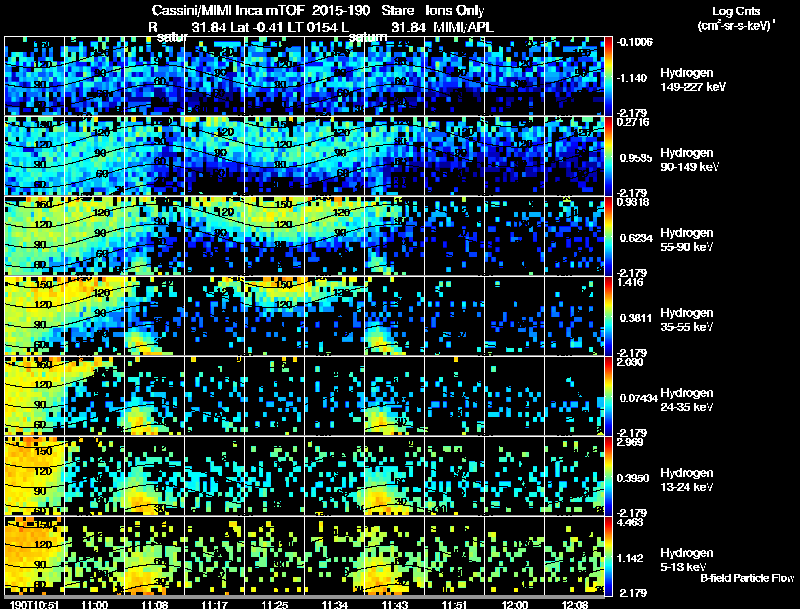Click the '0.2716' color scale value
This screenshot has width=800, height=609.
[633, 122]
